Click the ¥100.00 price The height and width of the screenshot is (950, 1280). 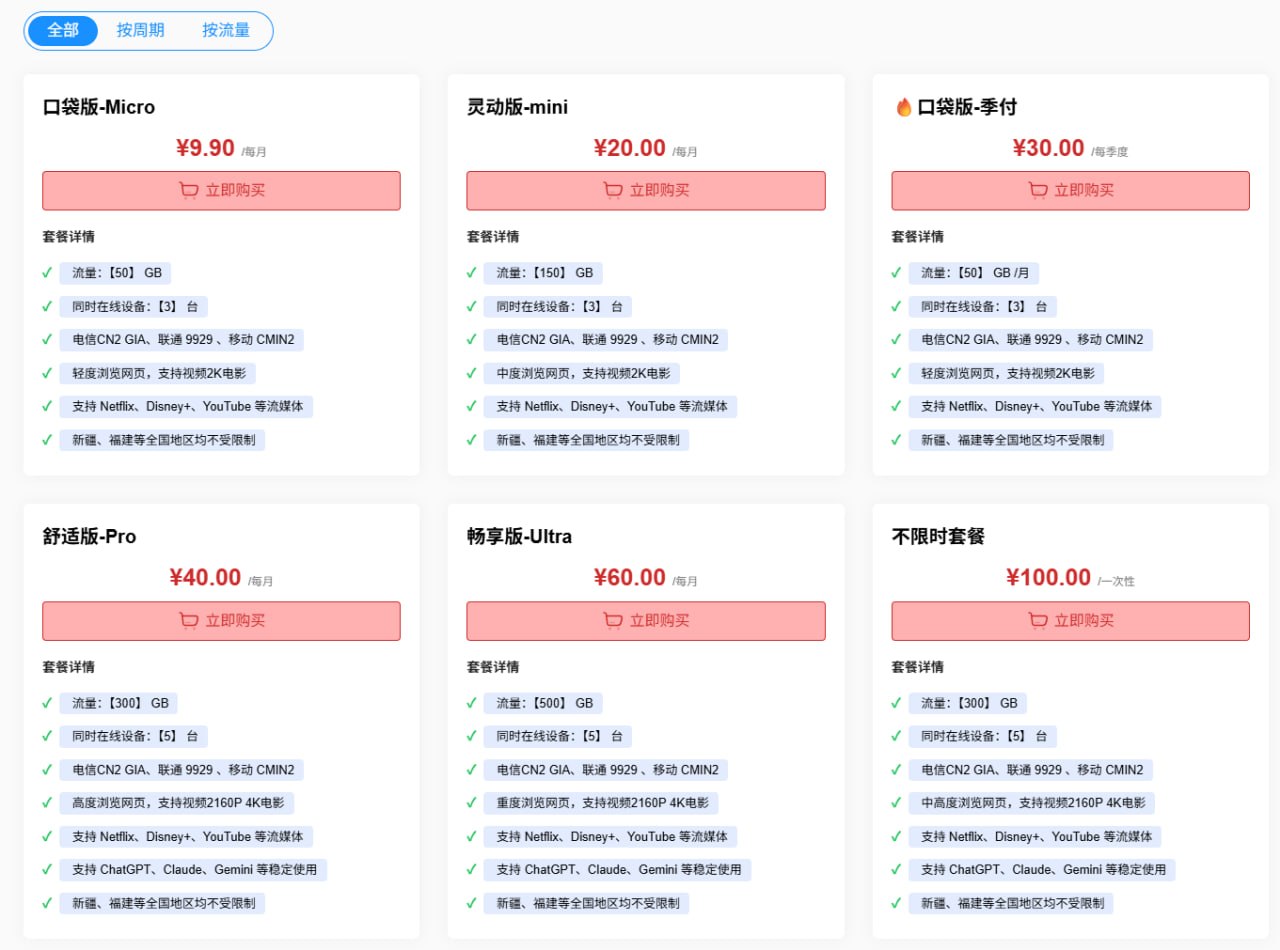pos(1048,578)
